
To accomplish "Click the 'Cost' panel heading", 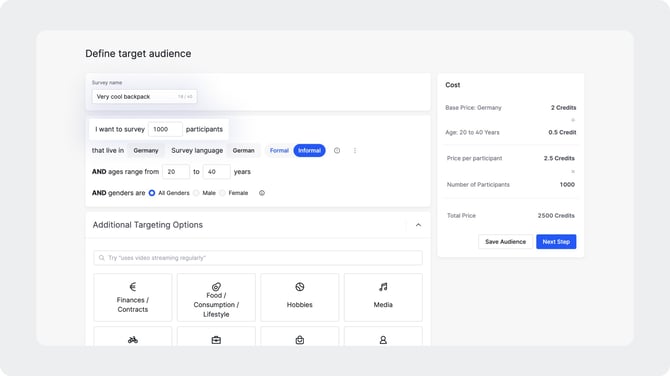I will 453,85.
